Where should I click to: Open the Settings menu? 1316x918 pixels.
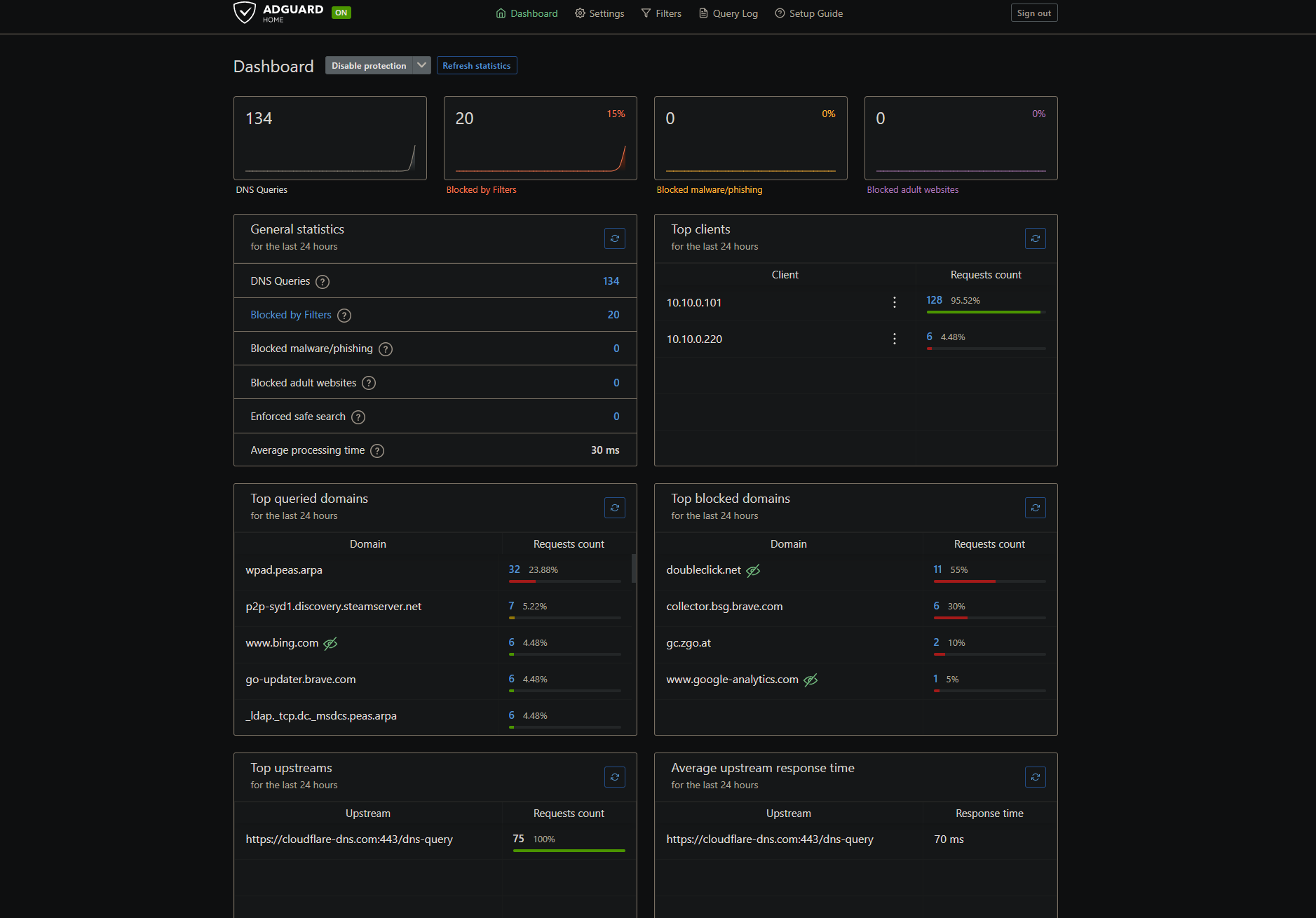tap(599, 13)
